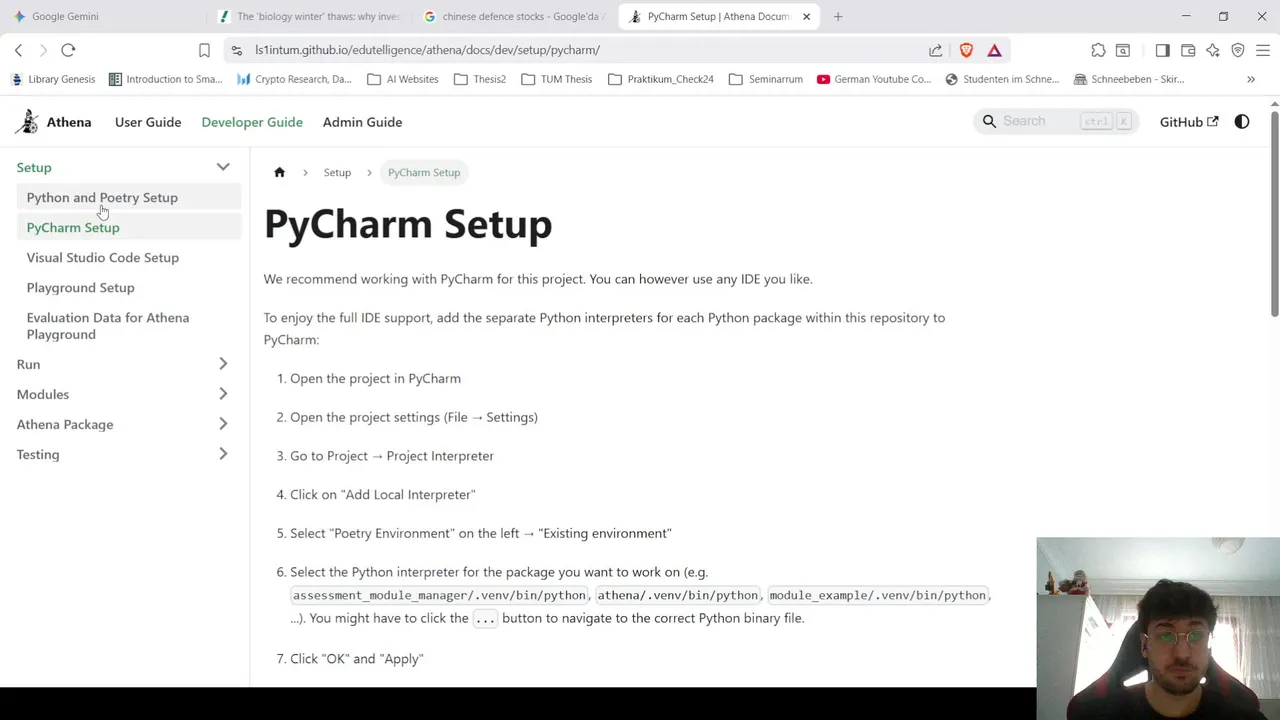Click the home breadcrumb icon

279,172
